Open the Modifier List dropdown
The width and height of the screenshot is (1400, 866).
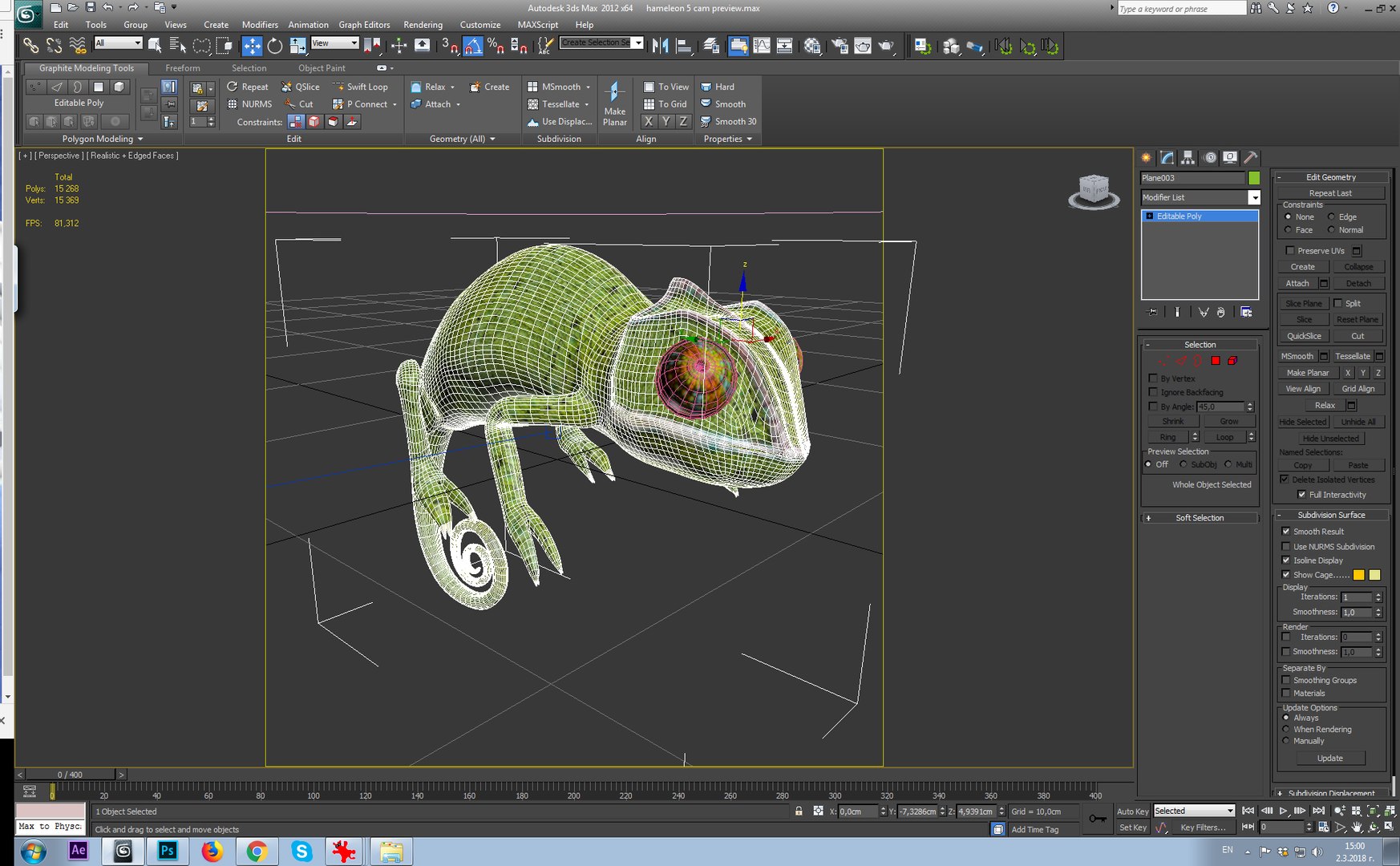(1254, 197)
